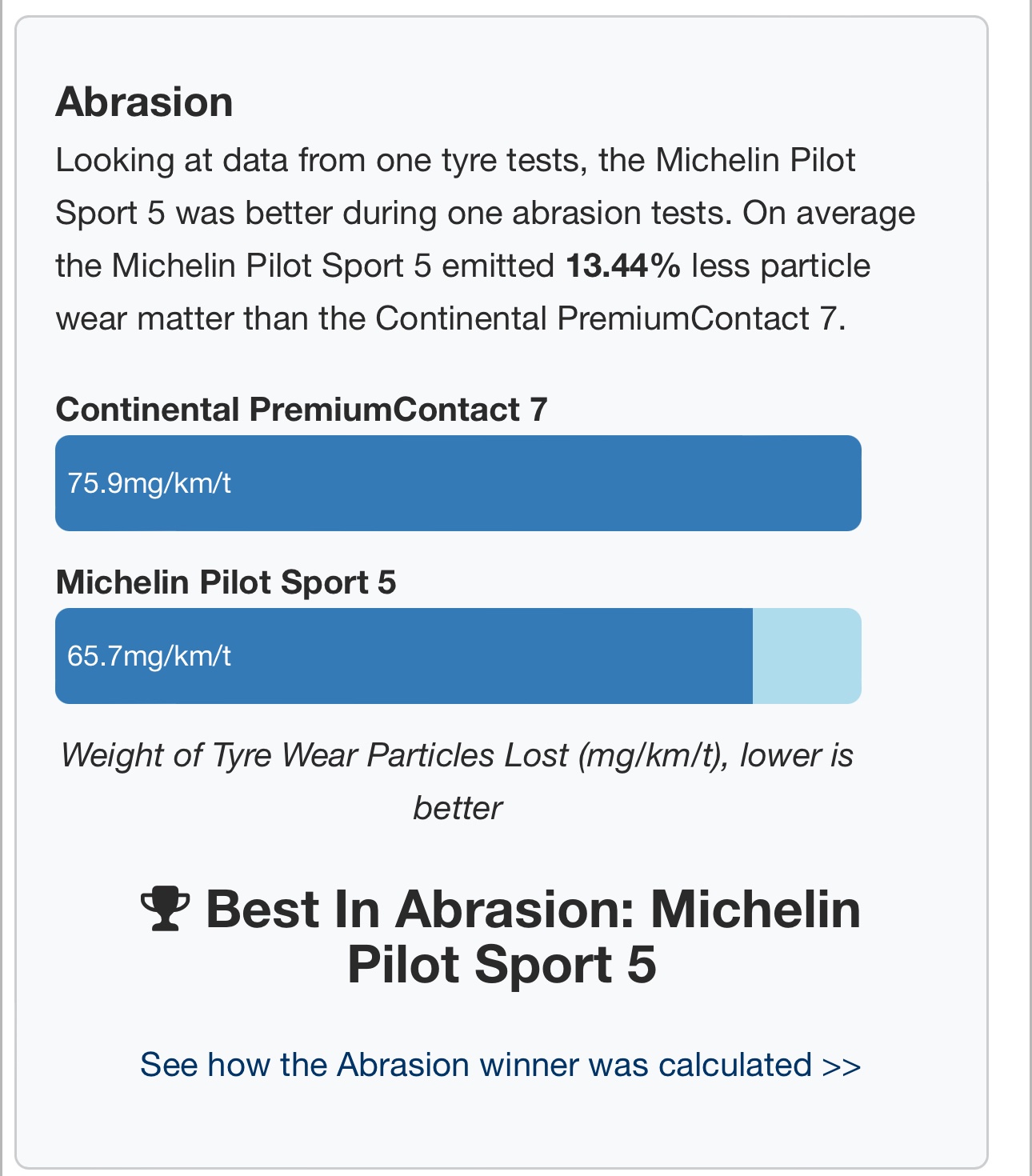Click 'Pilot Sport 5' in winner heading
Viewport: 1032px width, 1176px height.
click(502, 965)
